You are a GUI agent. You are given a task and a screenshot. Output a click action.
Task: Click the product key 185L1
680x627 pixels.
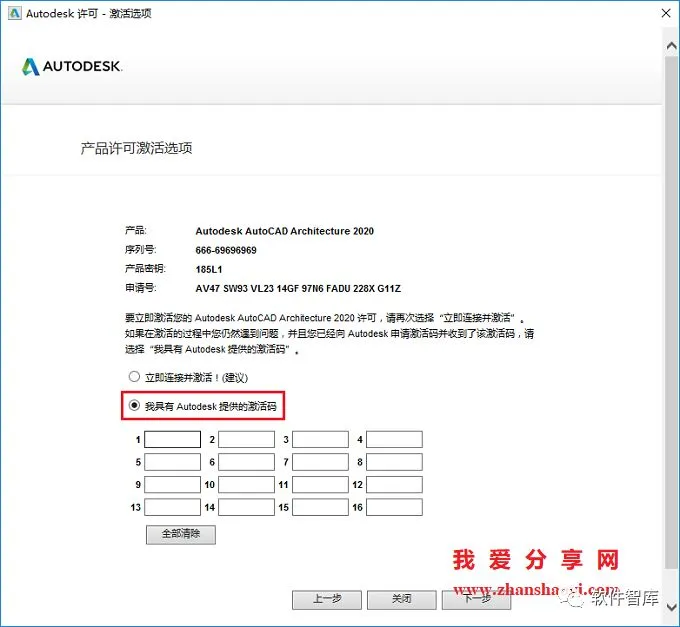point(209,269)
